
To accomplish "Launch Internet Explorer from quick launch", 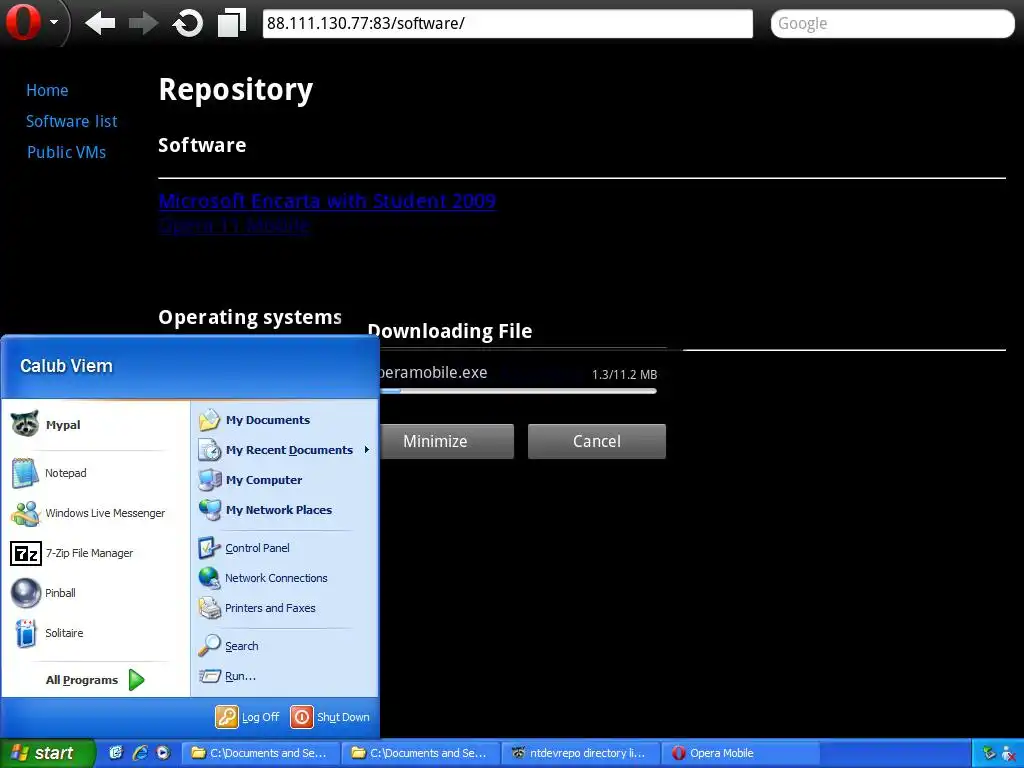I will pyautogui.click(x=140, y=753).
